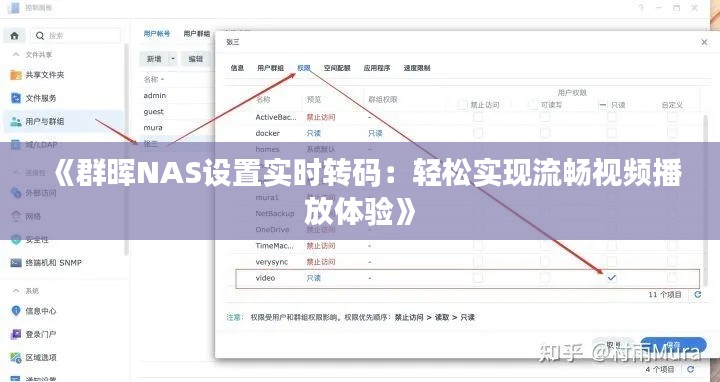Select the guest user row
The height and width of the screenshot is (382, 720).
[178, 112]
